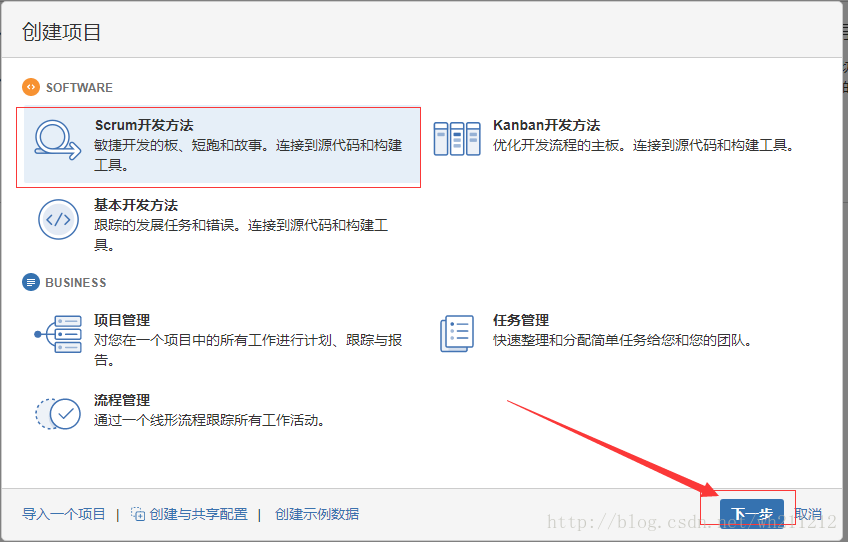This screenshot has width=848, height=542.
Task: Open the 创建示例数据 link
Action: tap(317, 514)
